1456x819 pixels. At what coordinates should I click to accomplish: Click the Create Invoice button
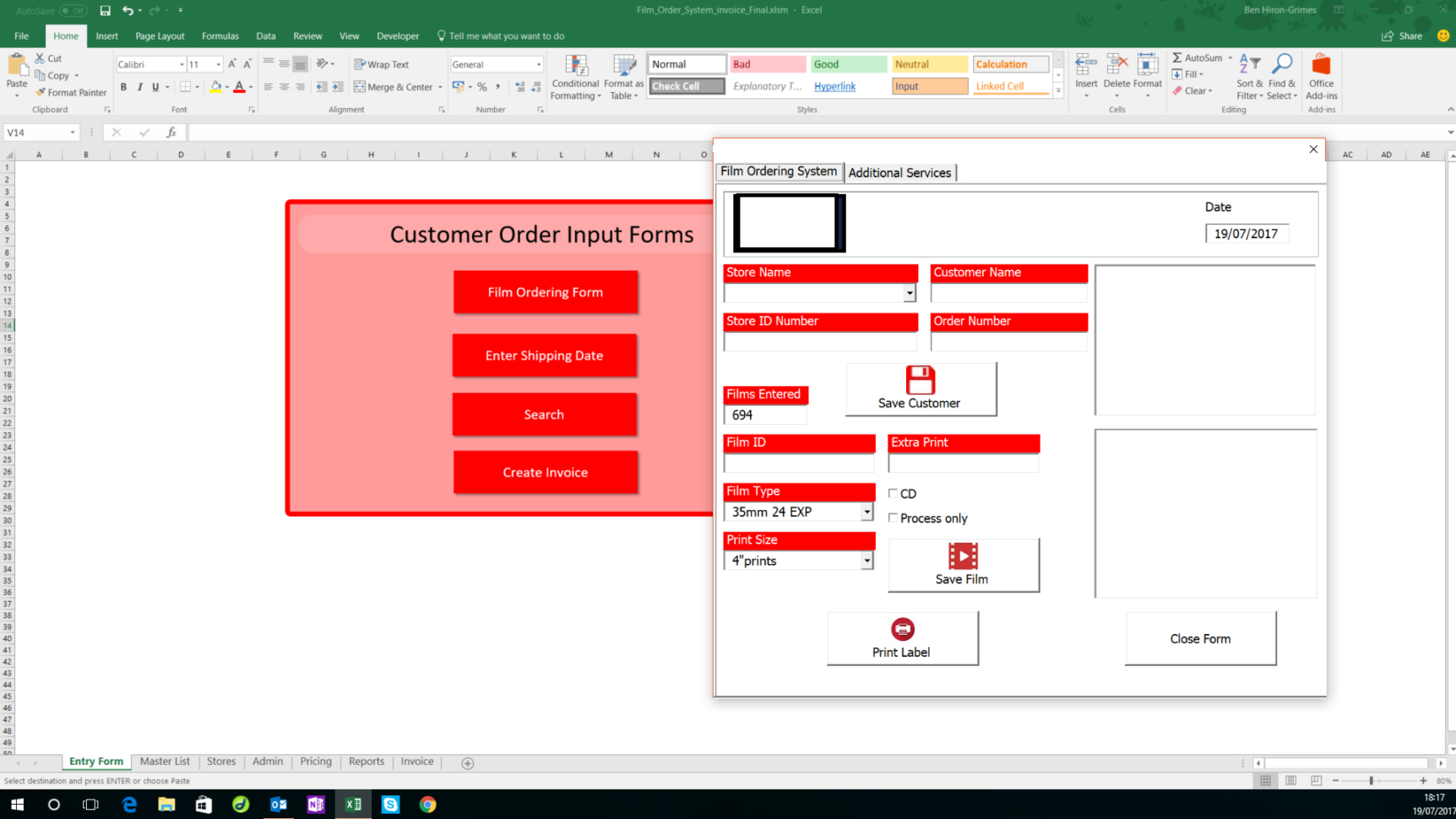(545, 472)
